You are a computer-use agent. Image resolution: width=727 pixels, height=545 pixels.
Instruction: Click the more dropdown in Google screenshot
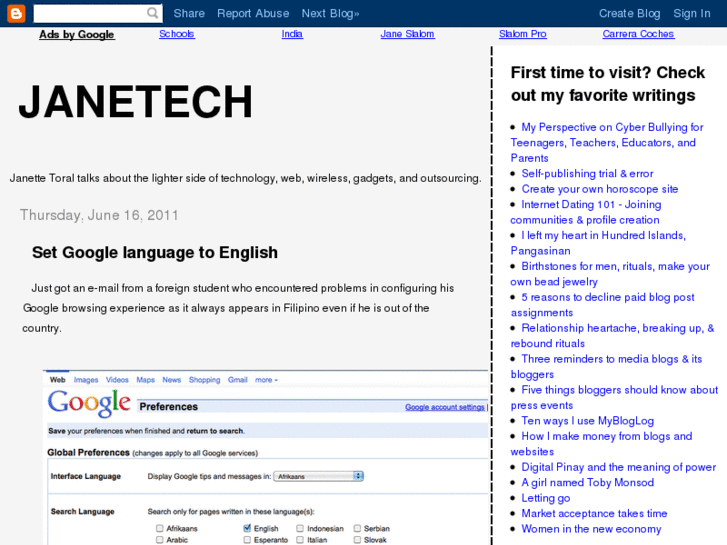[266, 380]
